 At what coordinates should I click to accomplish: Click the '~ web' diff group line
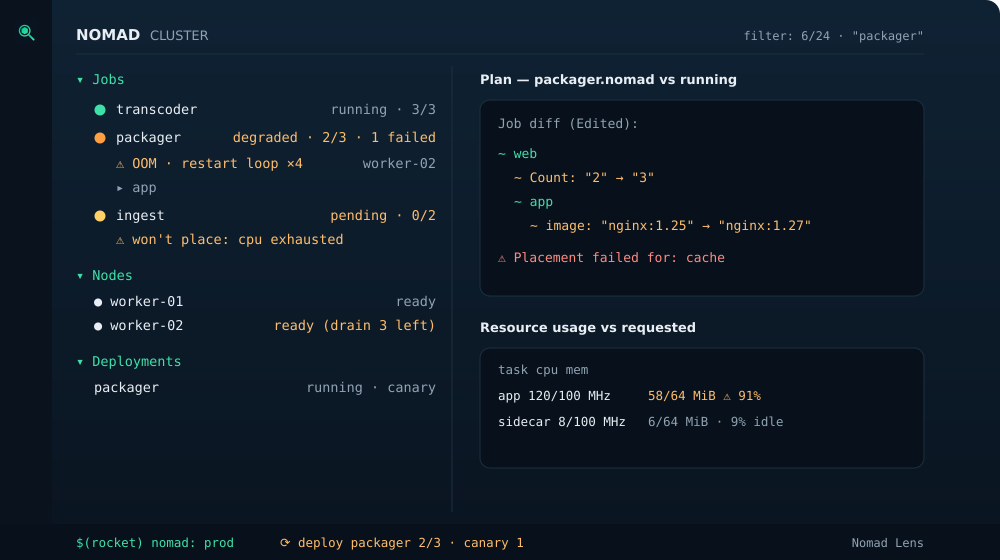[517, 154]
